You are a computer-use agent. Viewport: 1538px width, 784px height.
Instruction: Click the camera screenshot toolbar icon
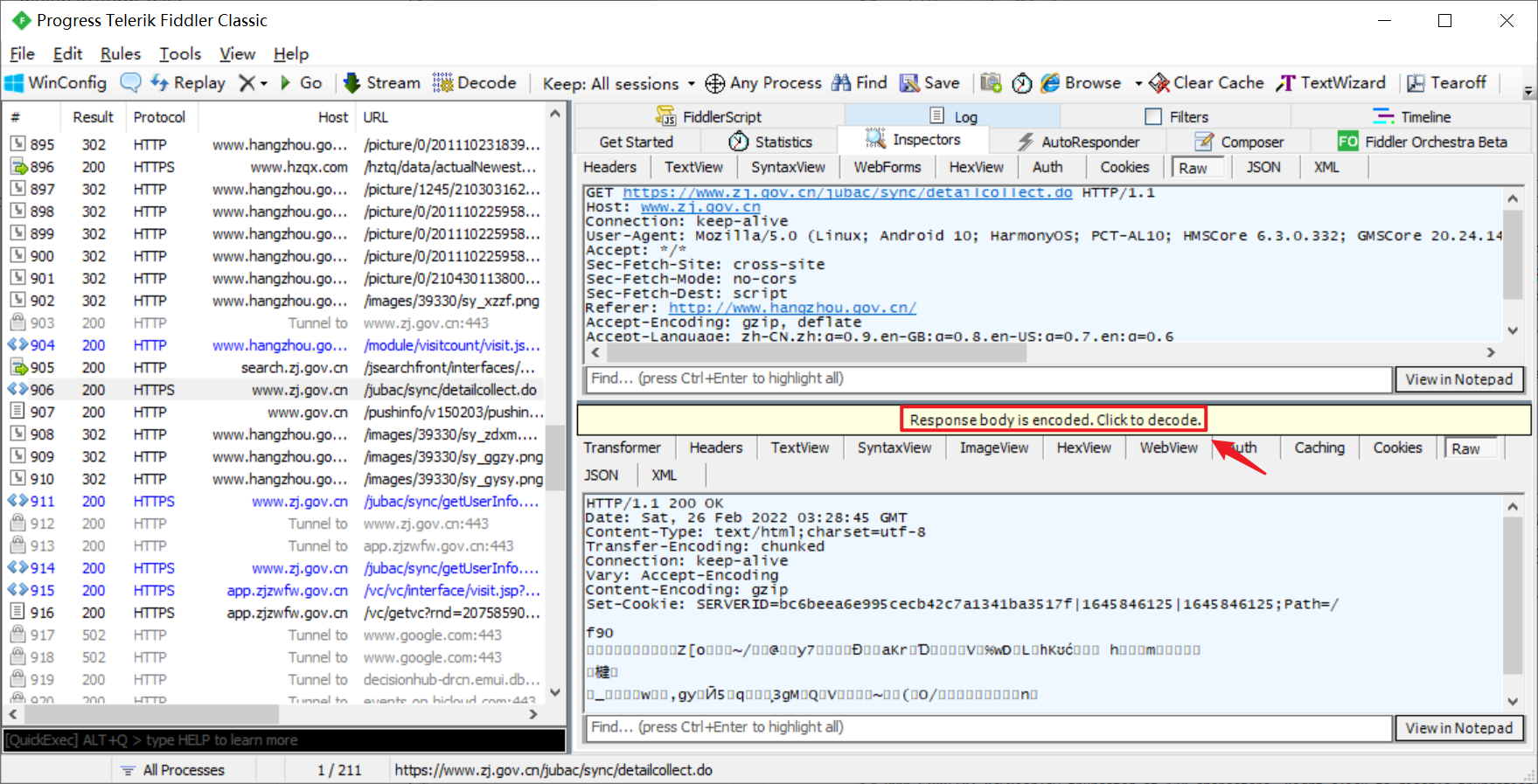pos(991,83)
